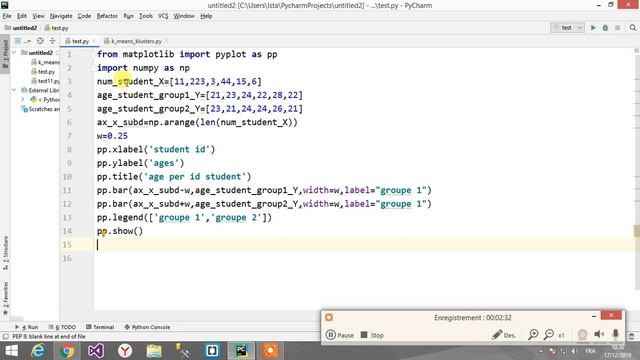Open the Window menu
Image resolution: width=640 pixels, height=360 pixels.
click(184, 16)
